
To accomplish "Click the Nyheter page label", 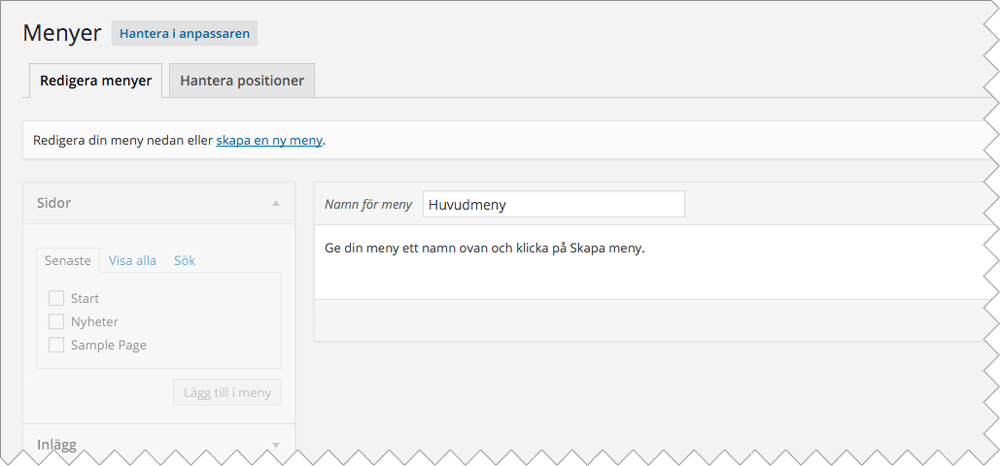I will pyautogui.click(x=94, y=322).
